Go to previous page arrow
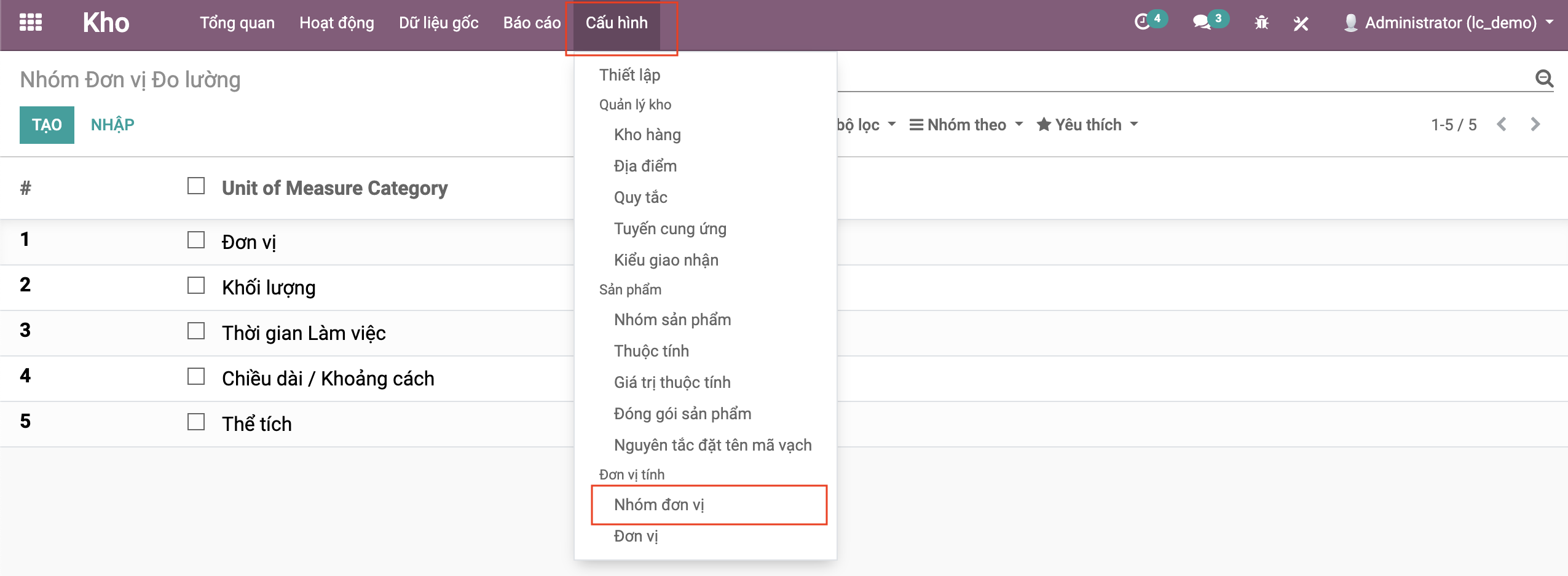The image size is (1568, 576). [1502, 125]
